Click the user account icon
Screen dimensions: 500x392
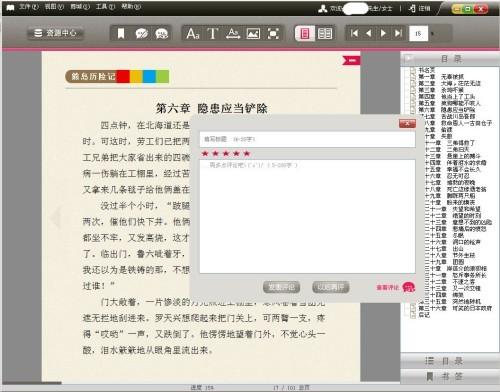(x=322, y=8)
